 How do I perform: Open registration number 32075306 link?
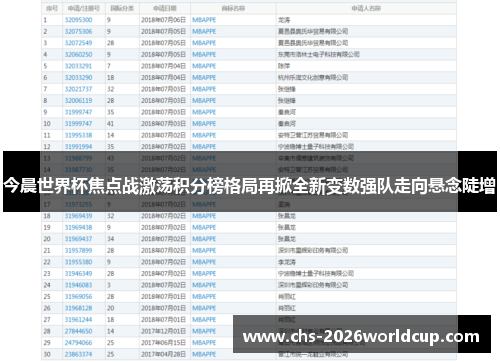point(78,32)
